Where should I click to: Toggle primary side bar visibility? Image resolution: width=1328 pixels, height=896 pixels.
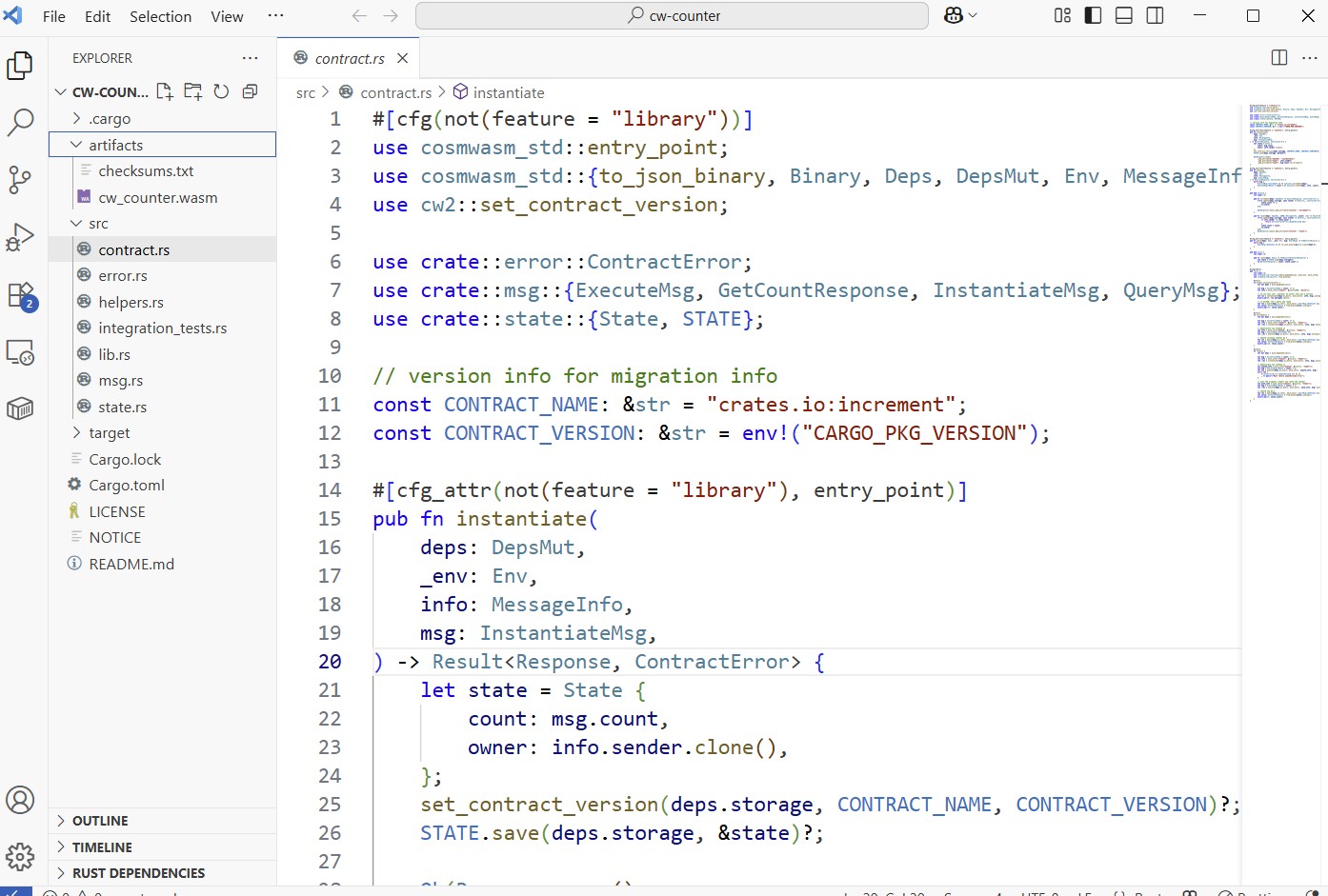1094,16
